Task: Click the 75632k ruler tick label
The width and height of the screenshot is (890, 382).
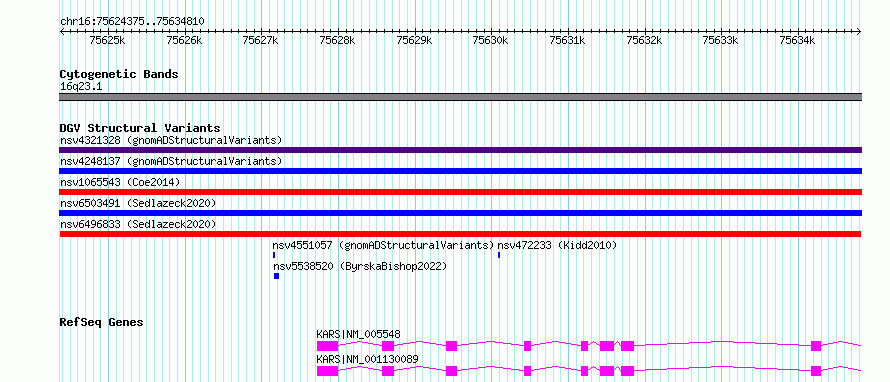Action: (644, 40)
